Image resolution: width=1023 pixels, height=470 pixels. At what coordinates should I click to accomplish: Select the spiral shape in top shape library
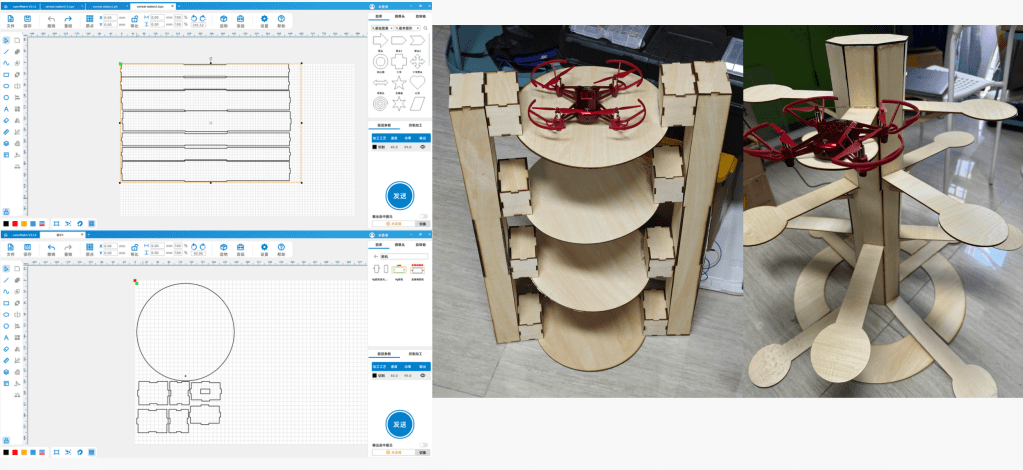pos(380,101)
